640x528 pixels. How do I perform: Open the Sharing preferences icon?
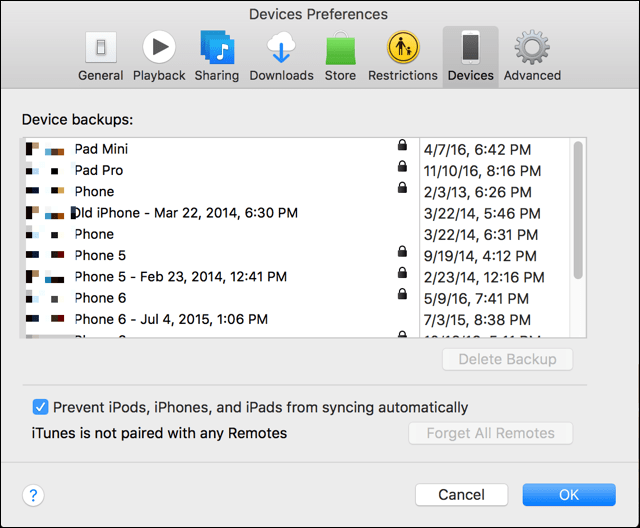(217, 47)
